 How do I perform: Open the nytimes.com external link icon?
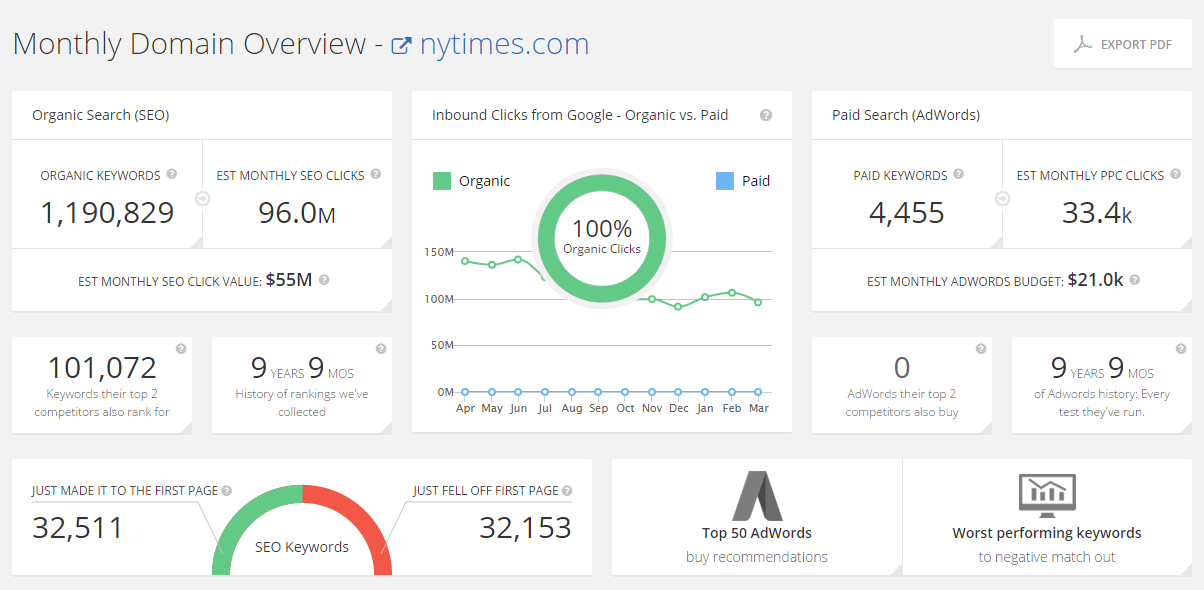click(401, 46)
